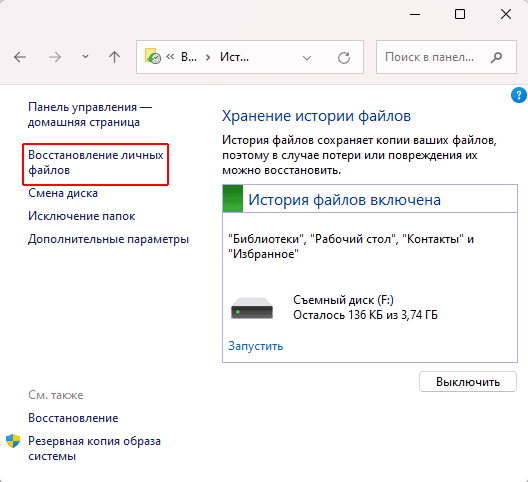Click the green status indicator block
Viewport: 528px width, 482px height.
[233, 198]
